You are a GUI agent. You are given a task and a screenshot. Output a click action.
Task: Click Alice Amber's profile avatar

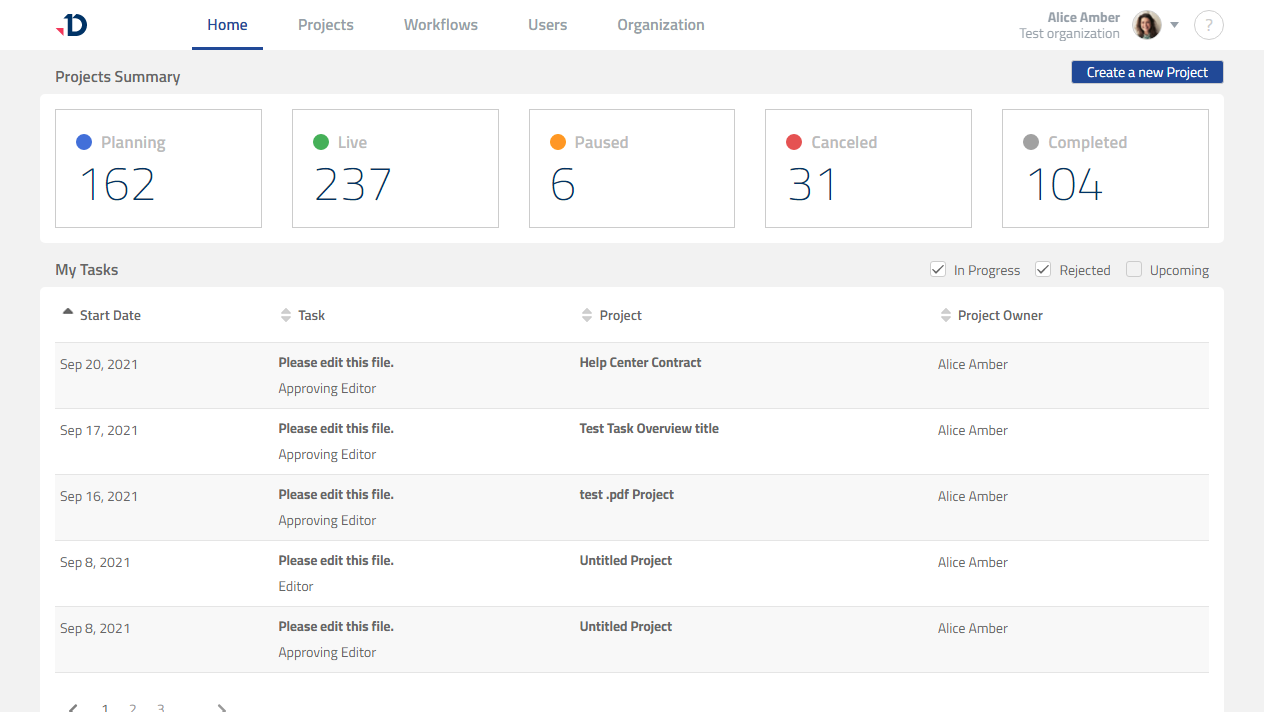[1145, 24]
